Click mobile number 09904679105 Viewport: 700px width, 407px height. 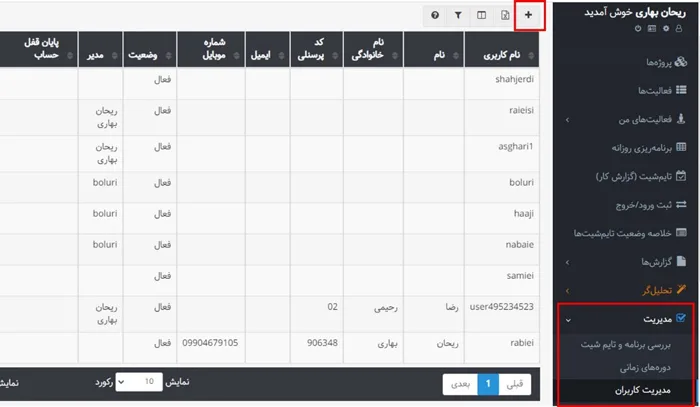point(210,343)
